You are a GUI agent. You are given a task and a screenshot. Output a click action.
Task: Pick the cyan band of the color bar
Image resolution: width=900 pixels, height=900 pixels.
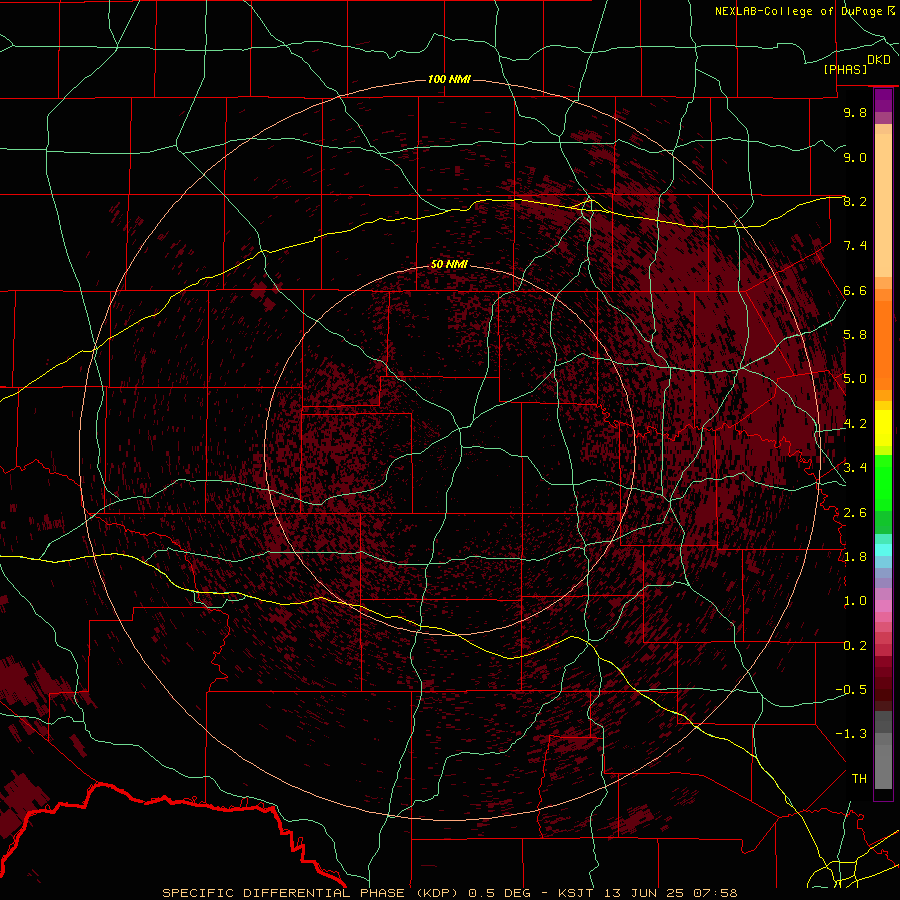[883, 550]
